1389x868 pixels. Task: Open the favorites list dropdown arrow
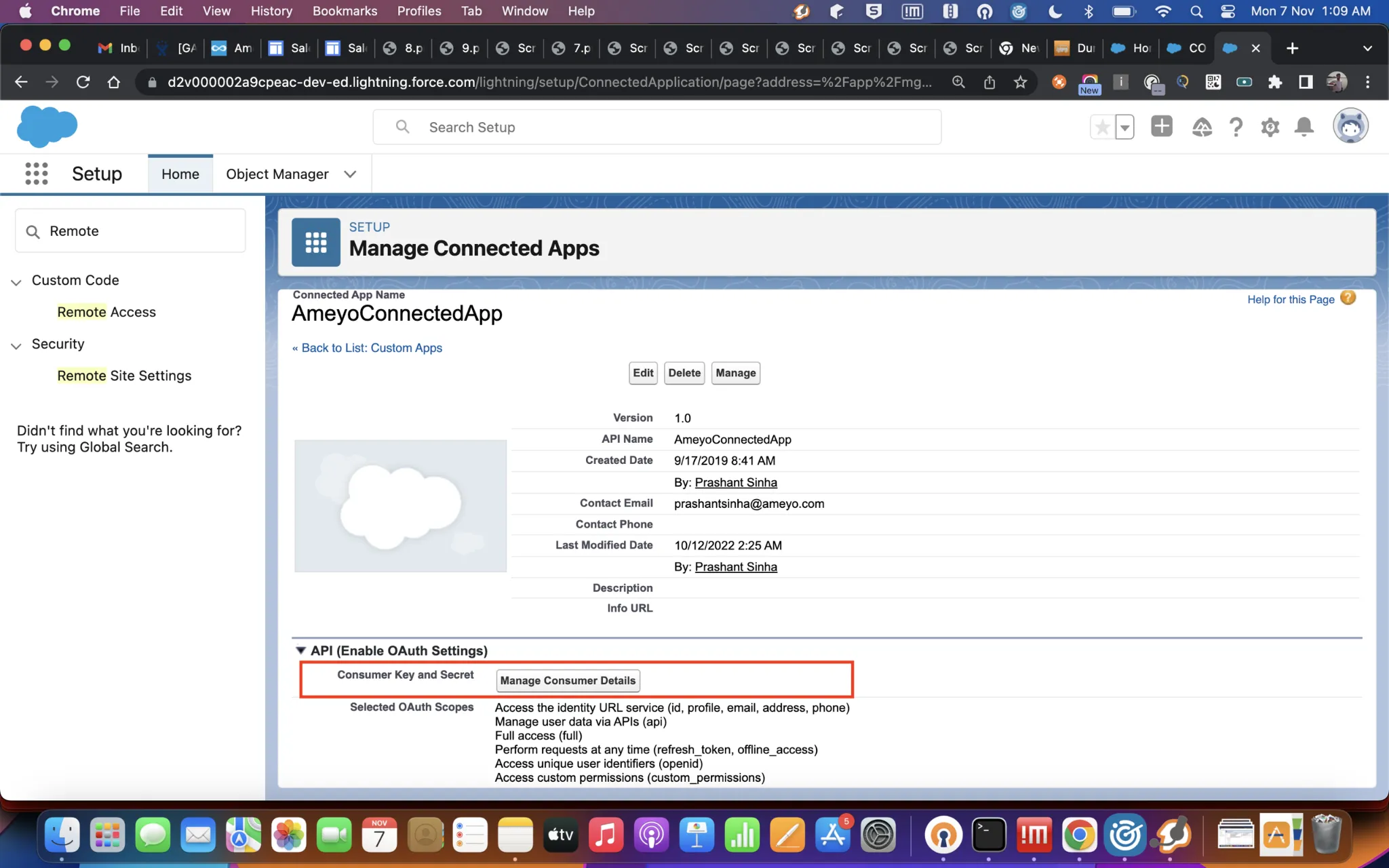(1124, 127)
